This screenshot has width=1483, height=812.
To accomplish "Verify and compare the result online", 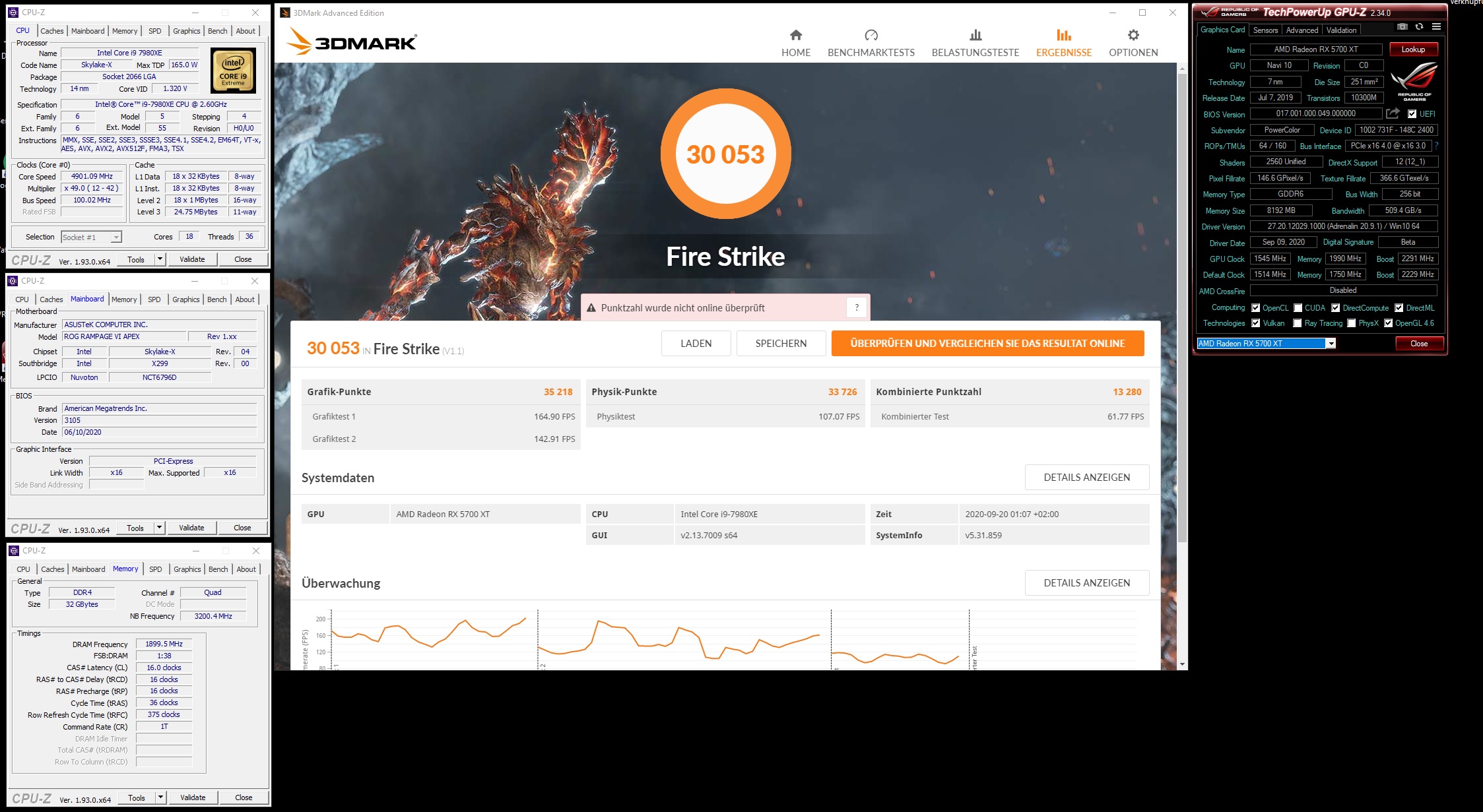I will pyautogui.click(x=987, y=343).
